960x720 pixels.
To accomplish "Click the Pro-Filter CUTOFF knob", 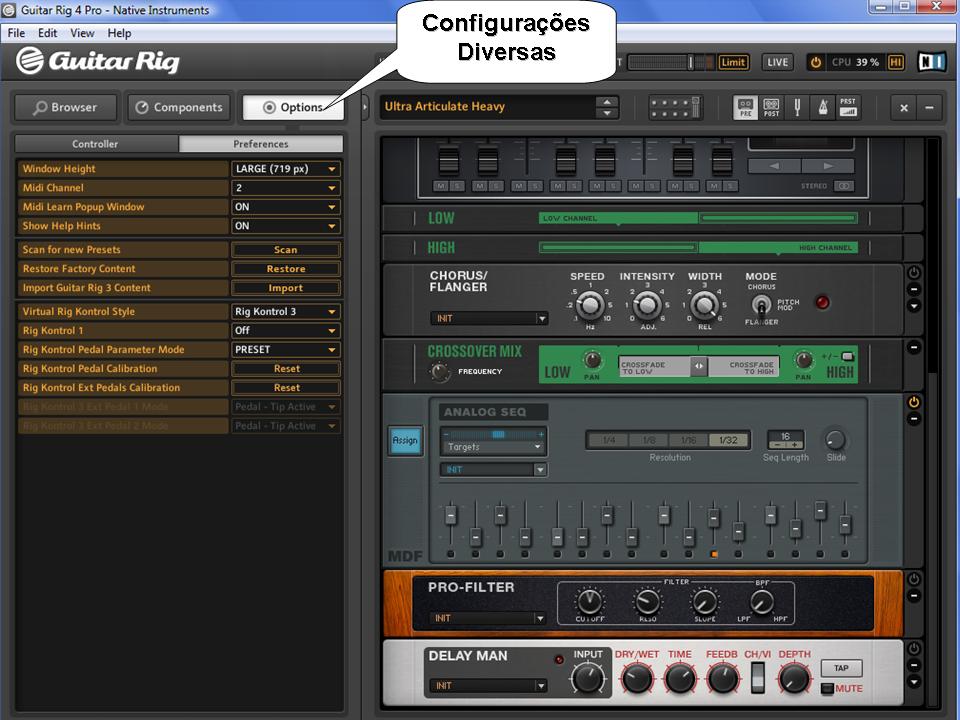I will pyautogui.click(x=589, y=601).
